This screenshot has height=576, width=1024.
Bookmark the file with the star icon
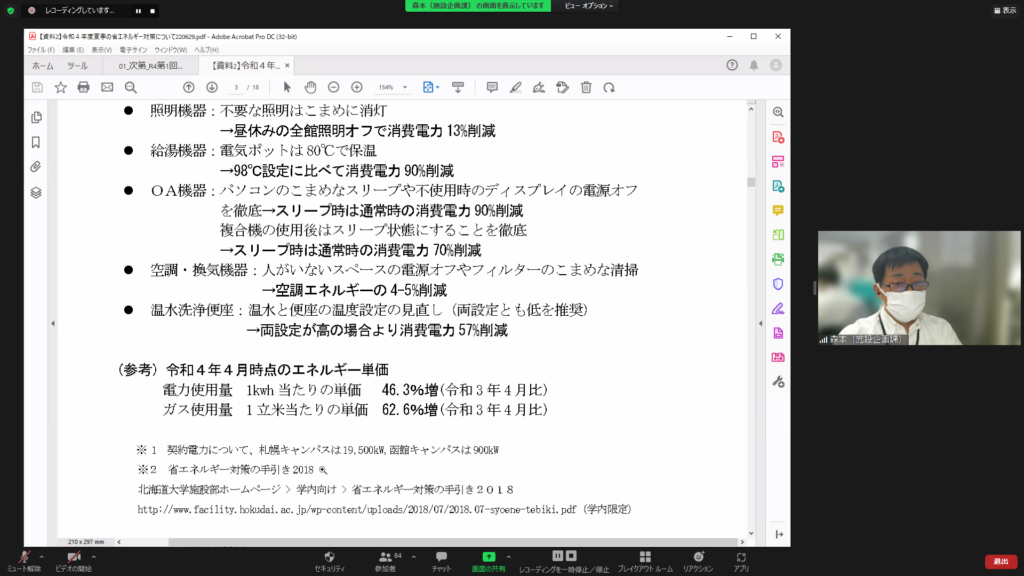tap(60, 87)
